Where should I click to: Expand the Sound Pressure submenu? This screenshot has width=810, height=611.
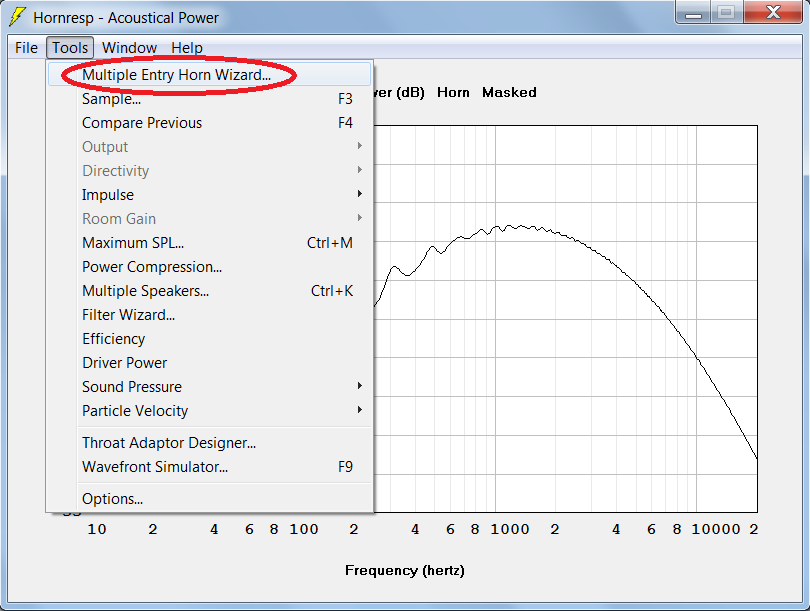(x=209, y=387)
